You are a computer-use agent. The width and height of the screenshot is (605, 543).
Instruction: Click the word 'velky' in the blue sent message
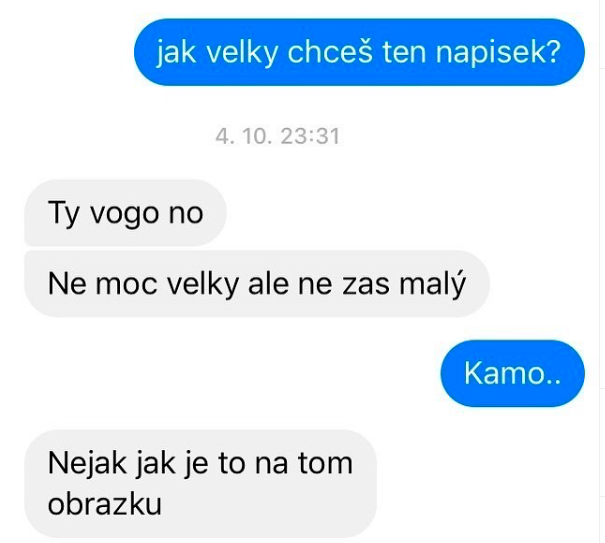click(x=242, y=53)
